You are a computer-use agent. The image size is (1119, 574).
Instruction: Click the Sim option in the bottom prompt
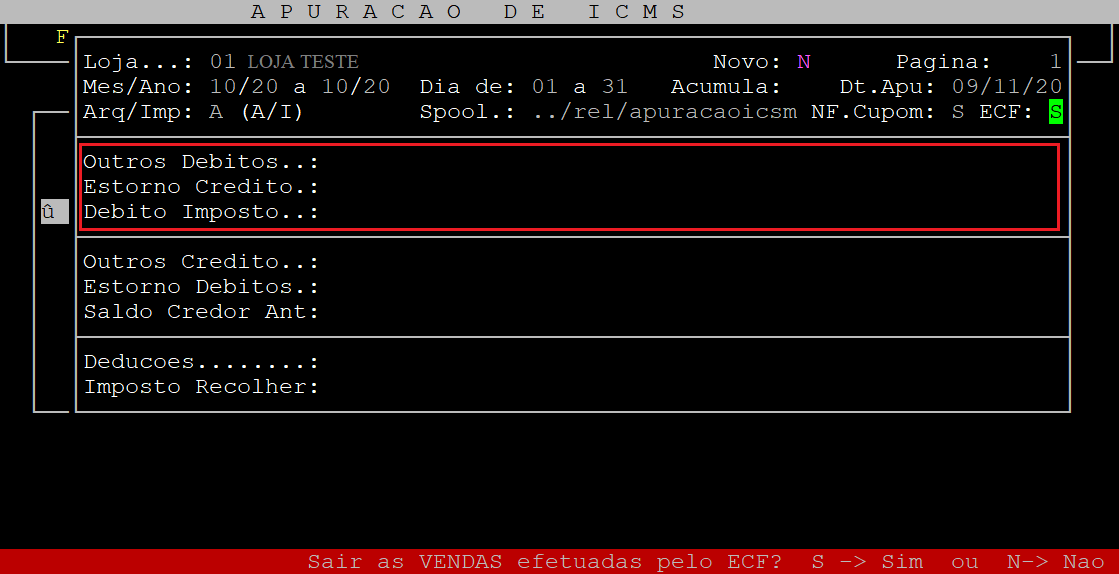click(x=901, y=562)
